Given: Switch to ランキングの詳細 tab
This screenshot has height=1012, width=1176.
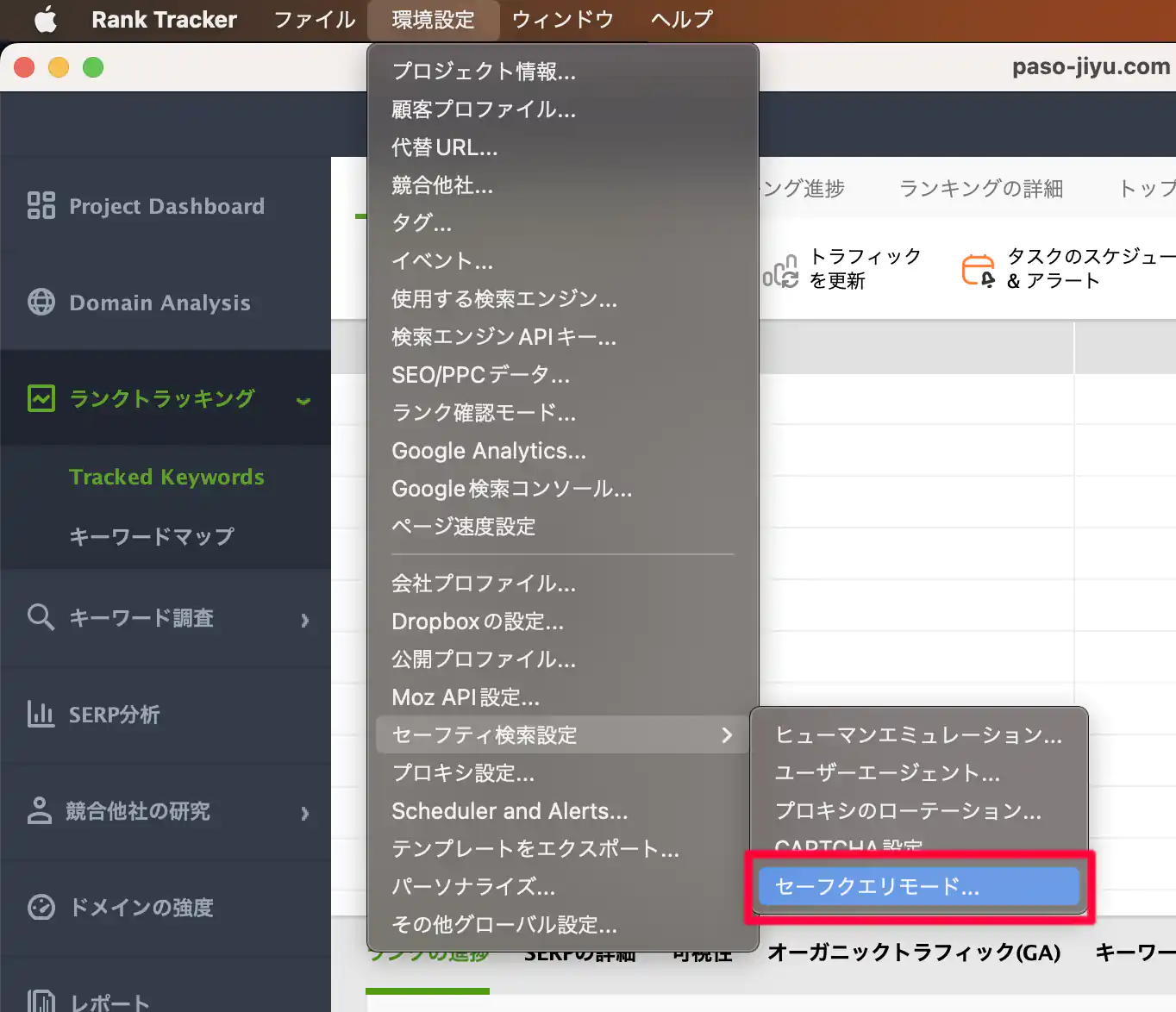Looking at the screenshot, I should (x=981, y=188).
